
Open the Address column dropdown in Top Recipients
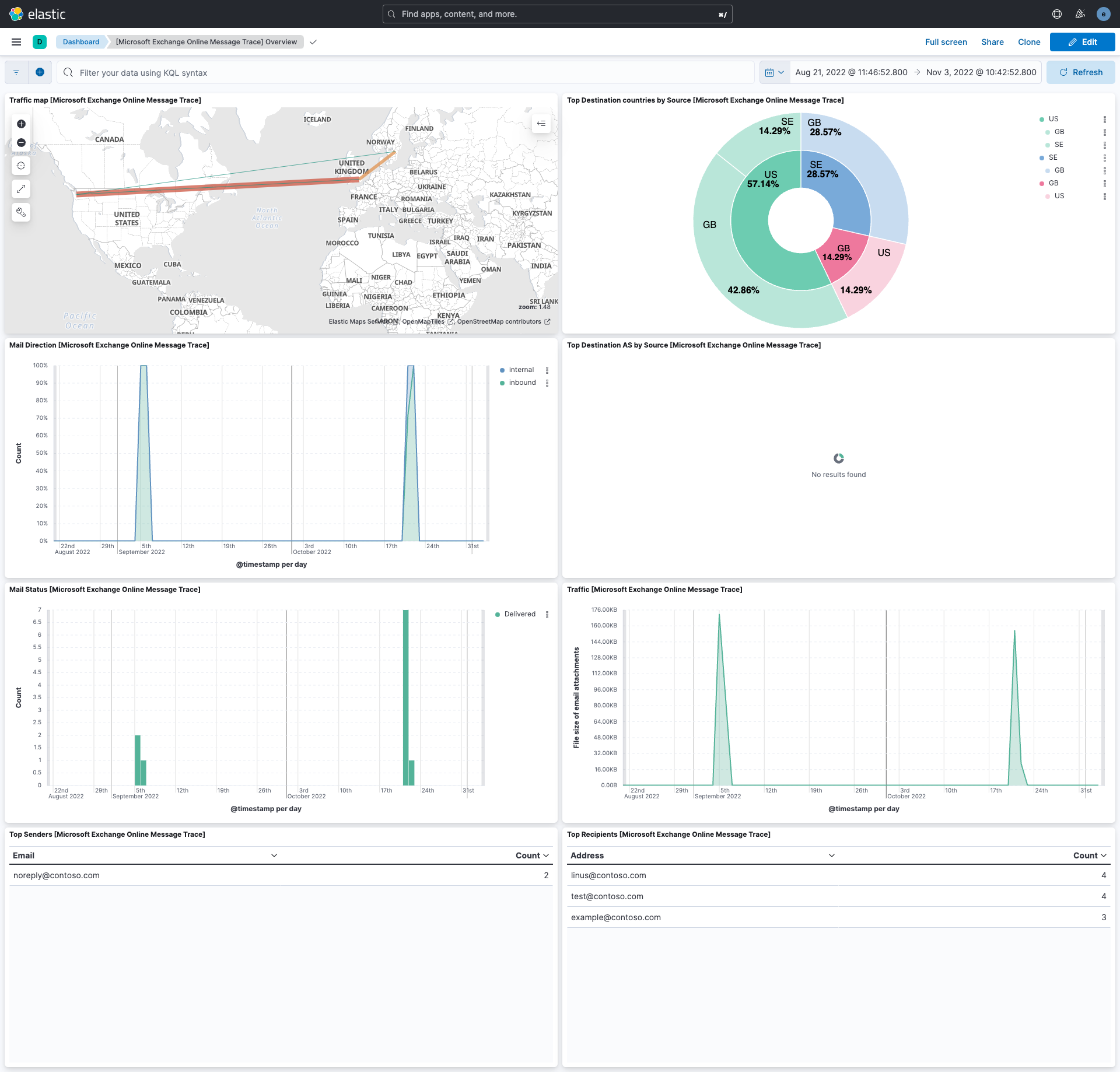(831, 855)
